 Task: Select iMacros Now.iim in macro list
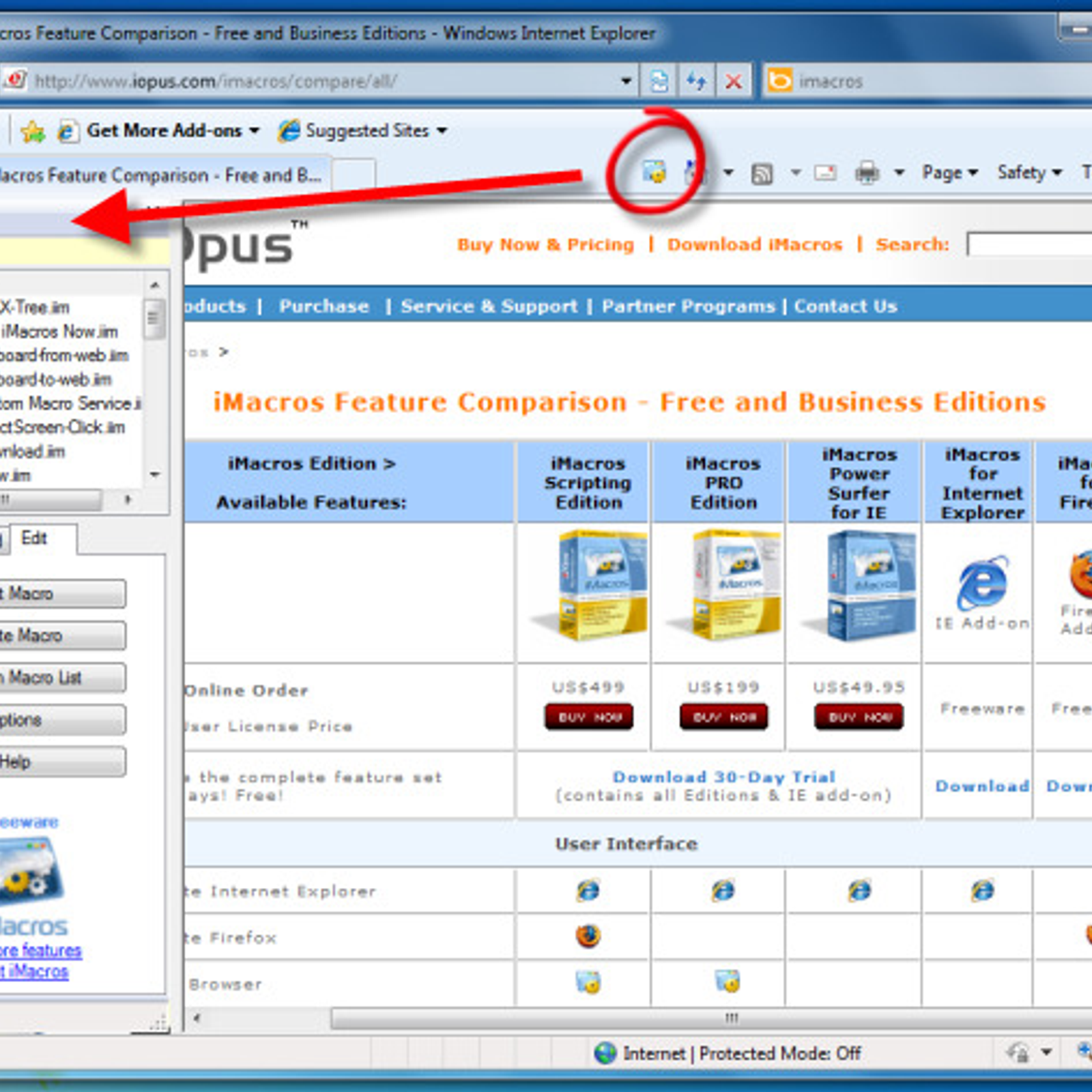59,331
